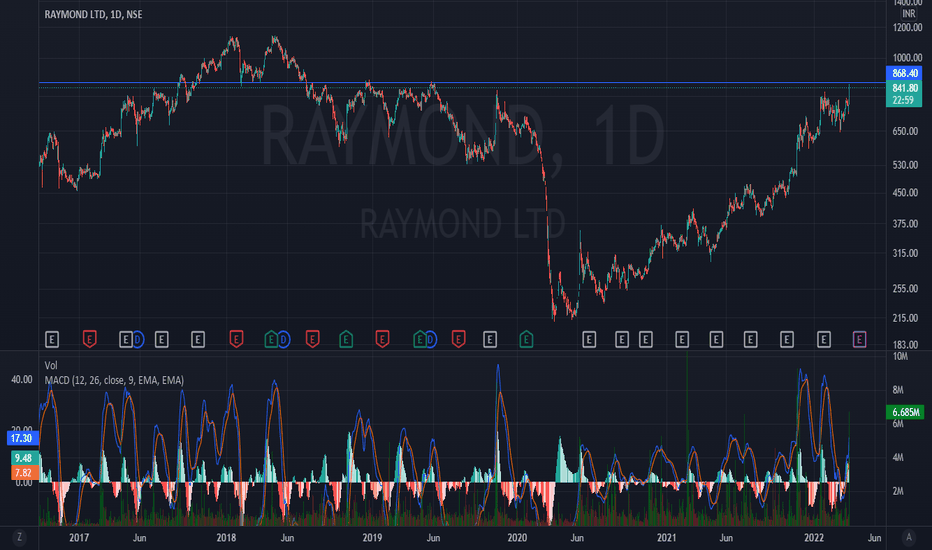Click the green earnings marker beside 2019 dividend marker
Screen dimensions: 932x550
point(420,340)
